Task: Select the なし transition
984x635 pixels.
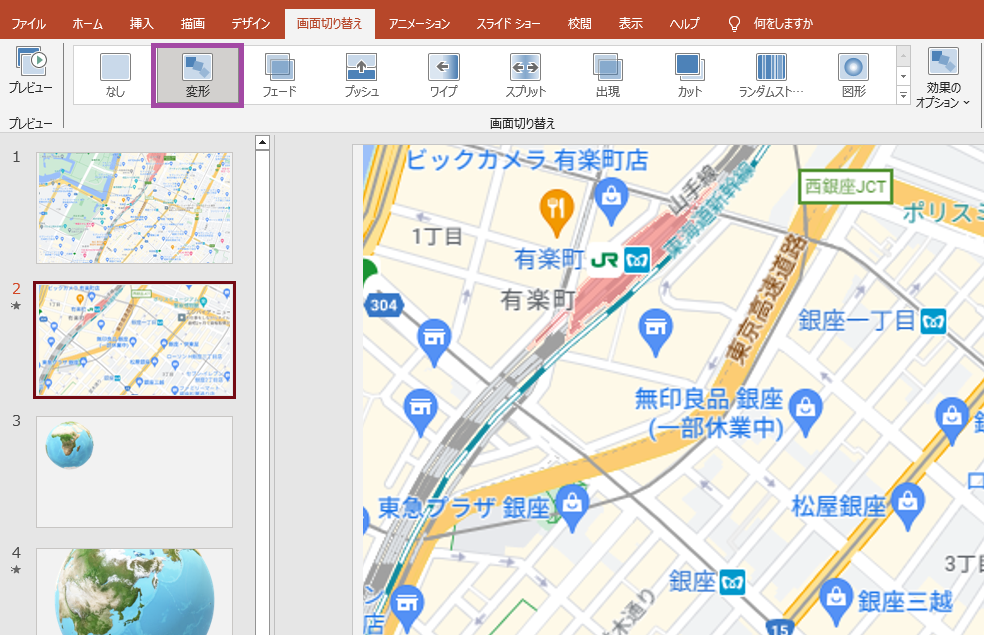Action: [115, 75]
